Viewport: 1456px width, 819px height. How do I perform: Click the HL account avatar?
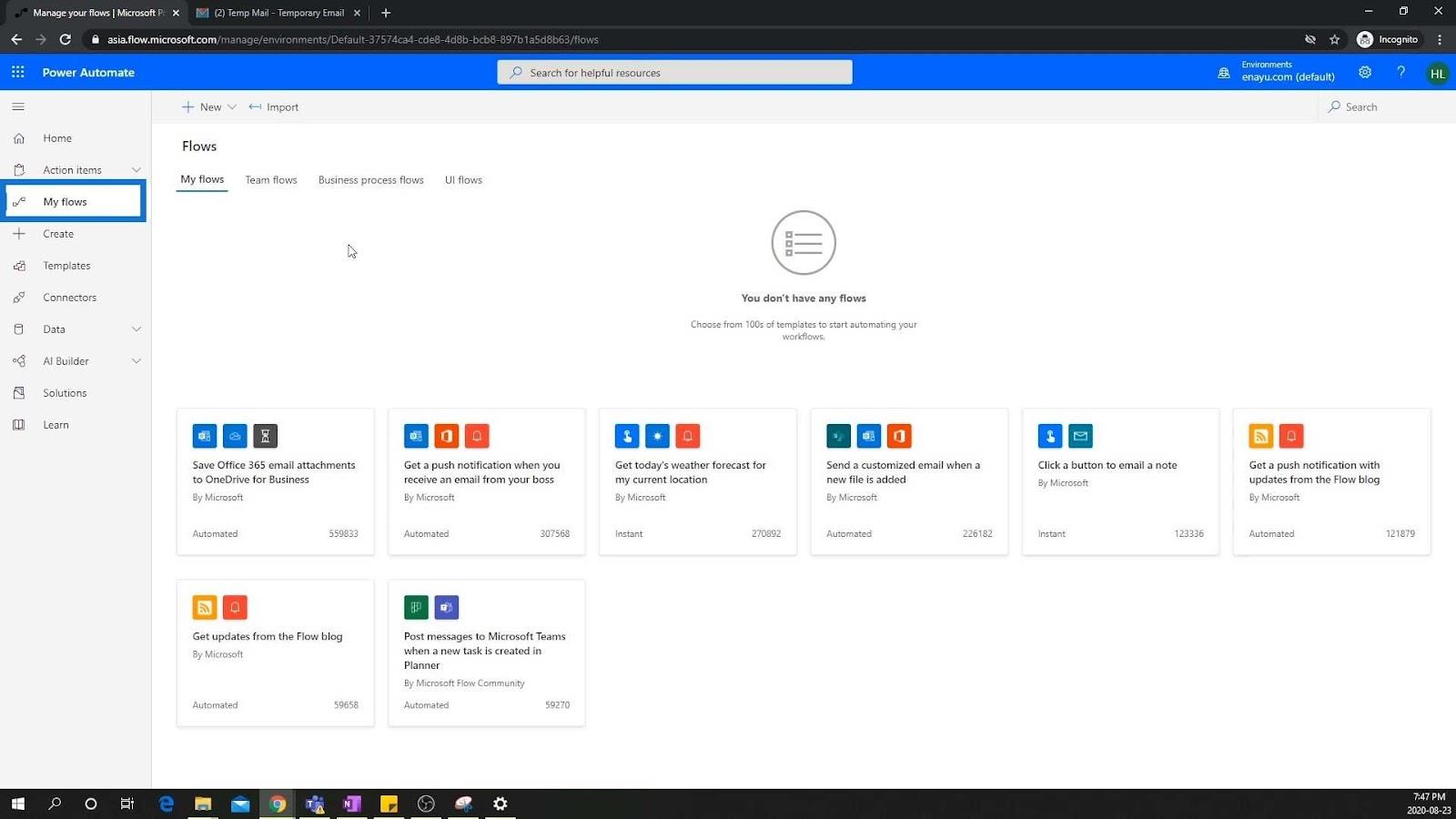coord(1437,74)
